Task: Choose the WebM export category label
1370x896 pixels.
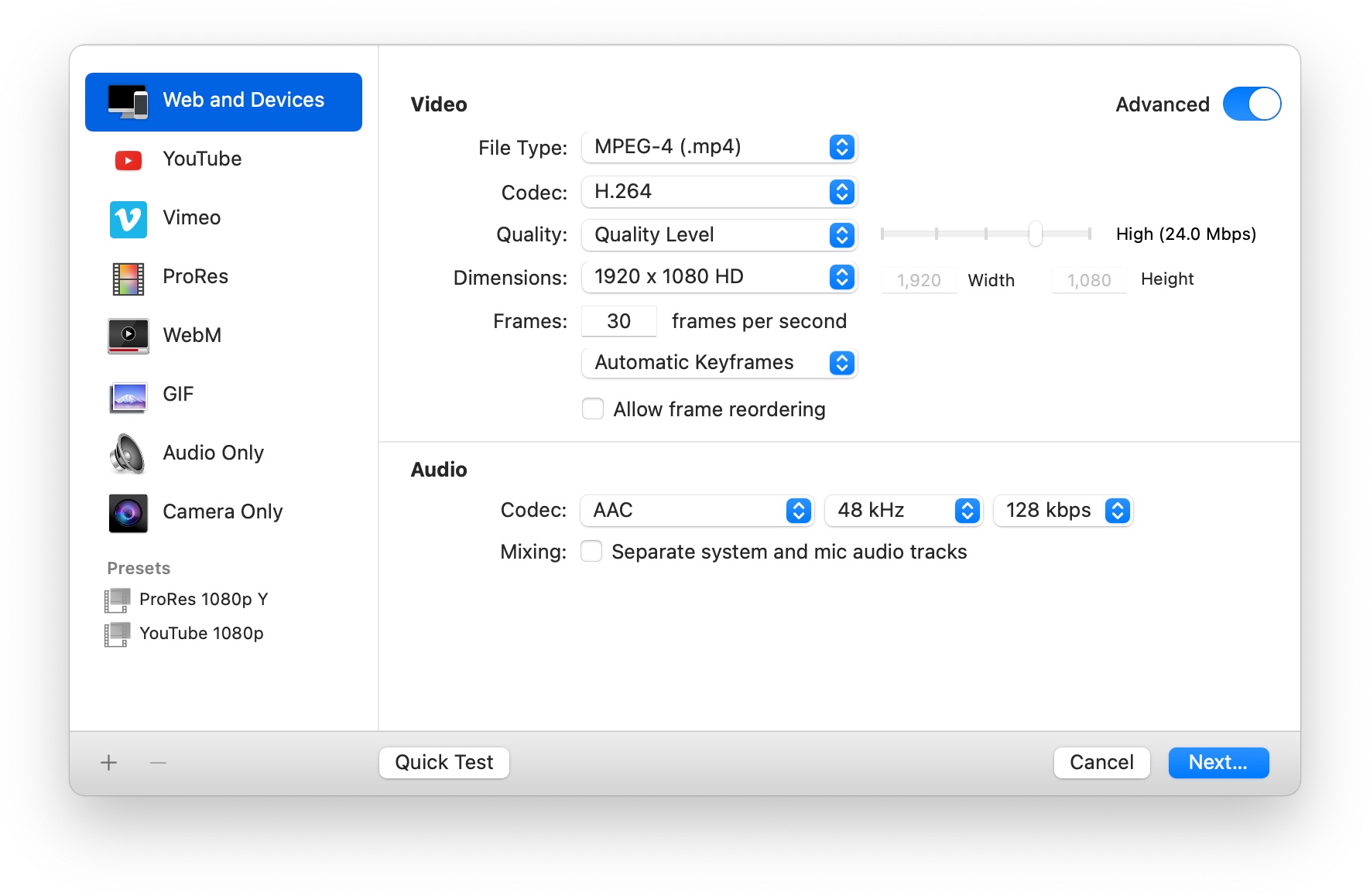Action: tap(192, 335)
